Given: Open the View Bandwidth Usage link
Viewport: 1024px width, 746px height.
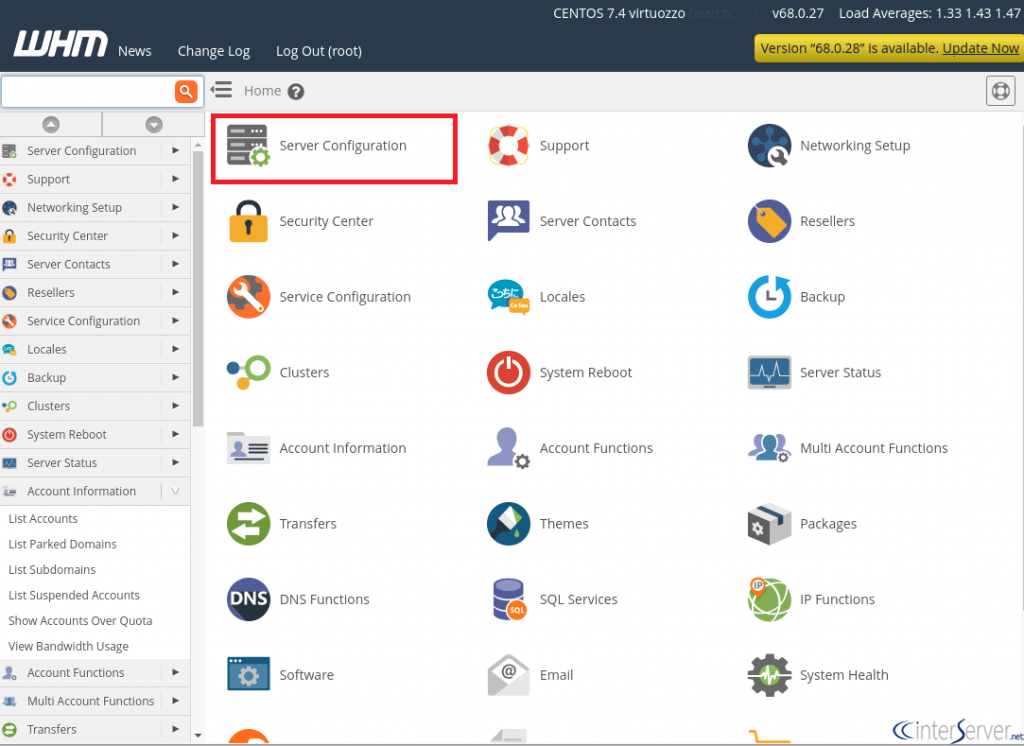Looking at the screenshot, I should 68,646.
